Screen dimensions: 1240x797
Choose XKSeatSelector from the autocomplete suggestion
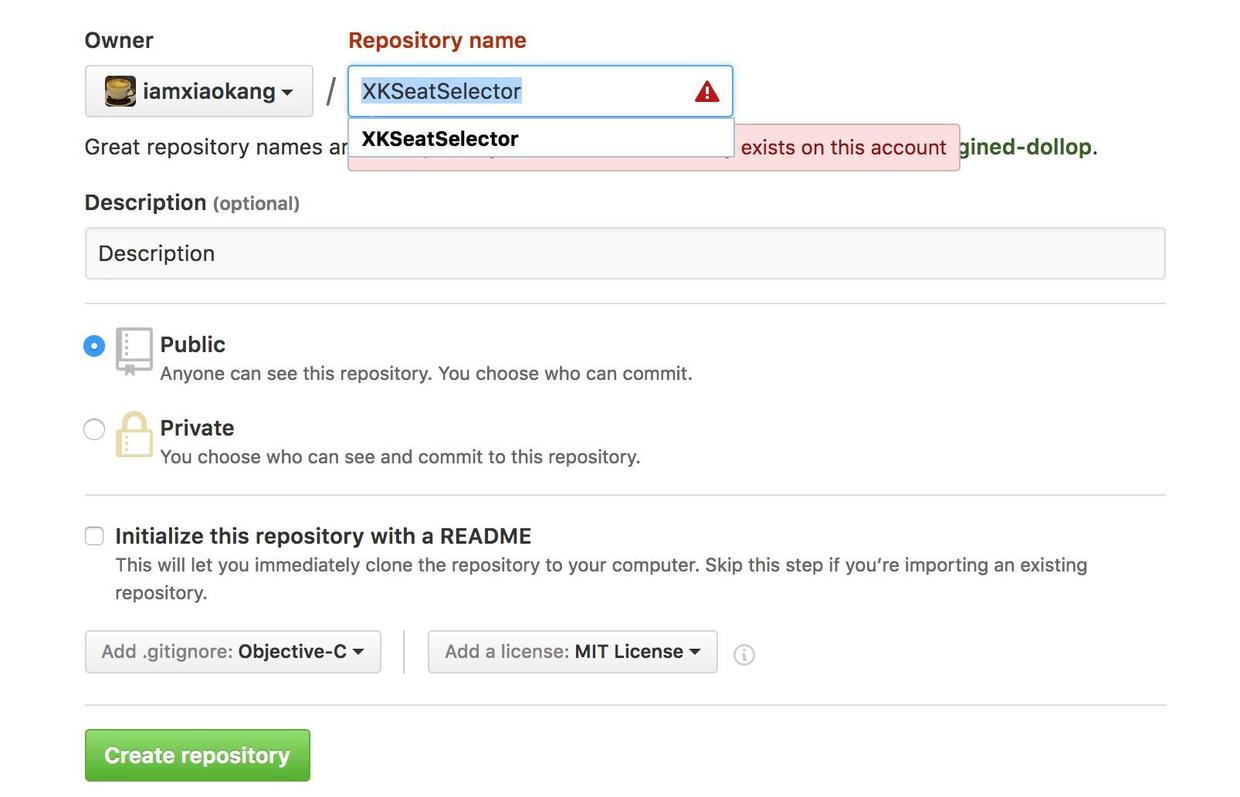(541, 138)
